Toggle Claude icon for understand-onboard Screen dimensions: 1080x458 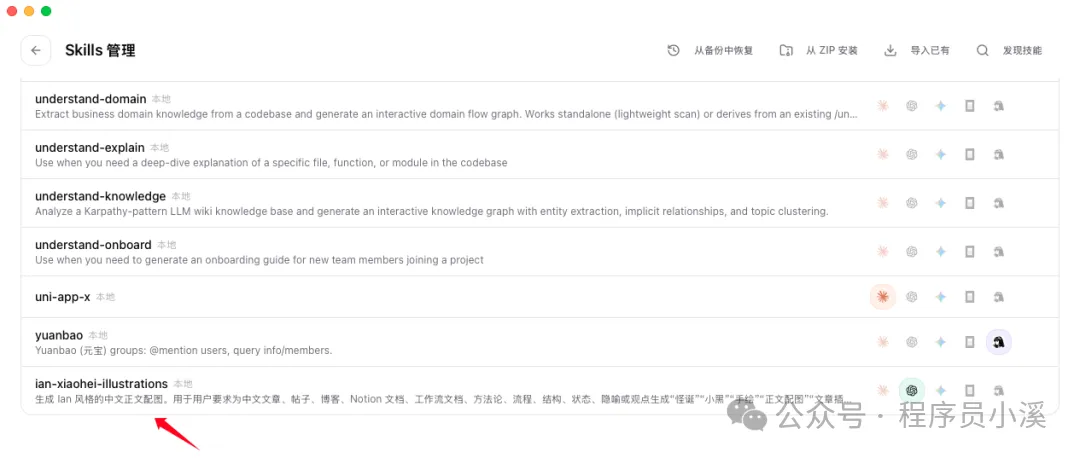click(x=882, y=252)
